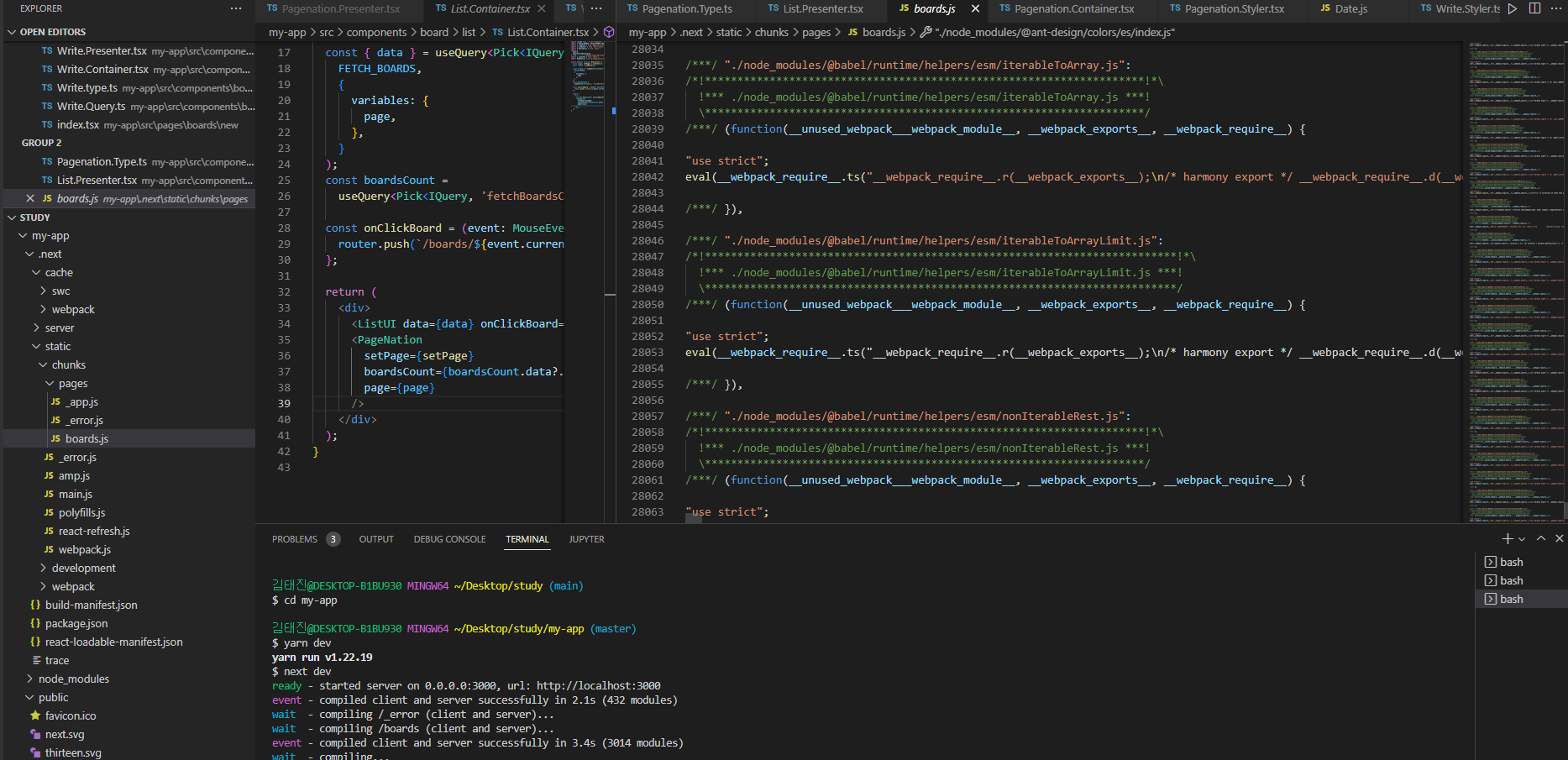Image resolution: width=1568 pixels, height=760 pixels.
Task: Open polyfills.js in the file tree
Action: pos(128,513)
